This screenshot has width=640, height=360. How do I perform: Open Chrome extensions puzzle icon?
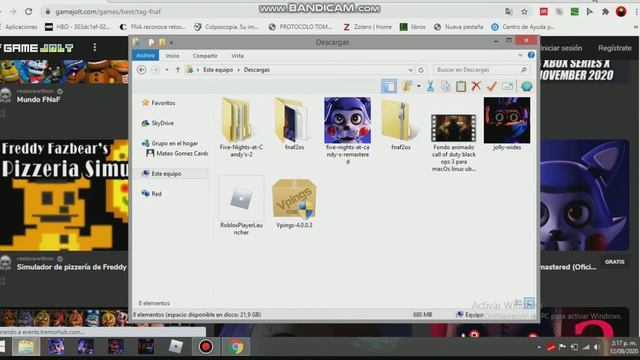605,12
